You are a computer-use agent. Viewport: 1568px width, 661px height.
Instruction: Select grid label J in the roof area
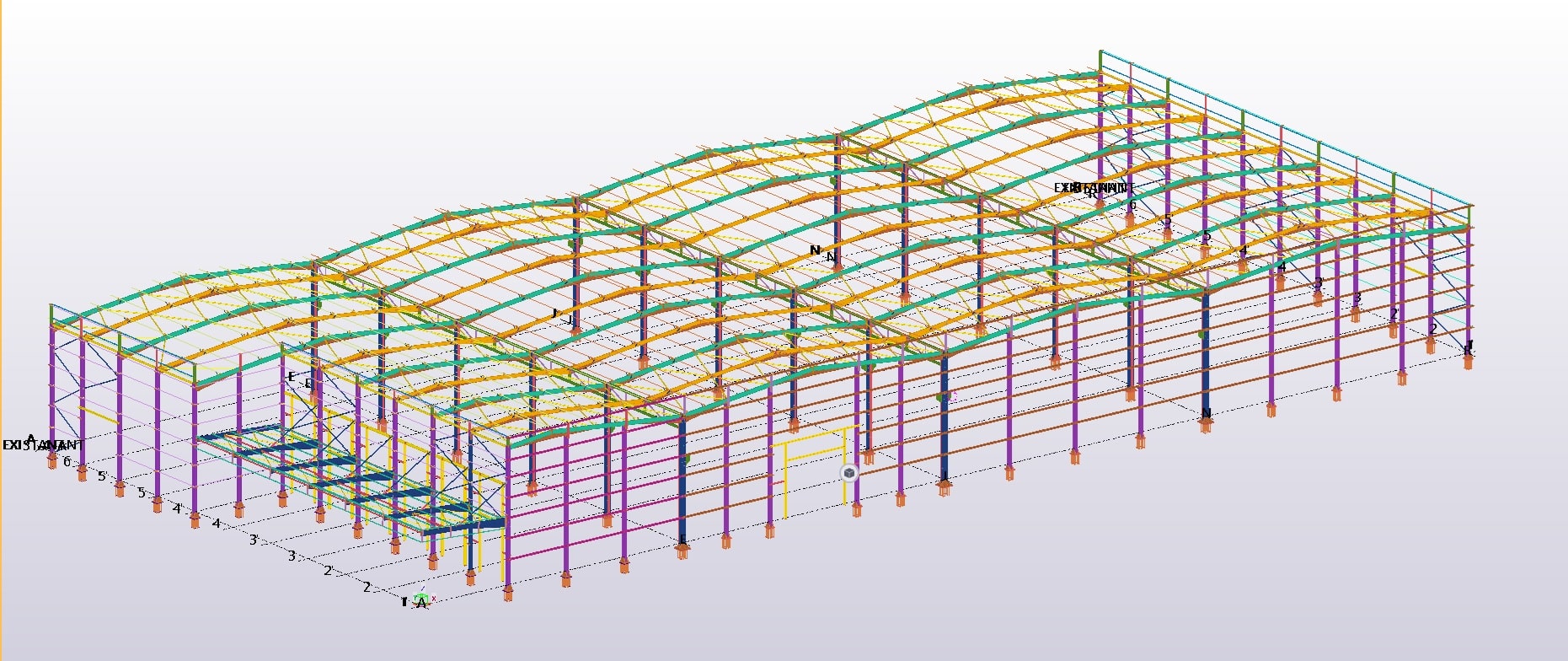pyautogui.click(x=554, y=314)
